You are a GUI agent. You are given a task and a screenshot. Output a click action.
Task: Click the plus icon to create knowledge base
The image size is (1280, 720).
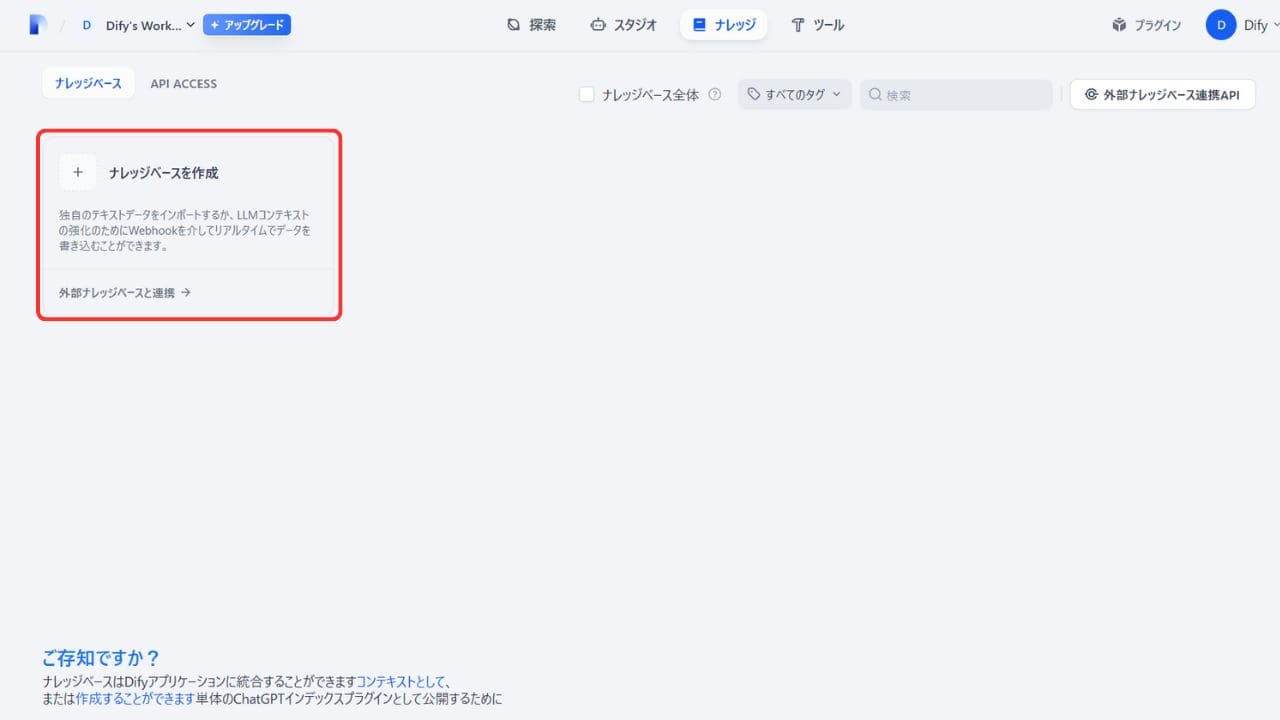(x=78, y=172)
